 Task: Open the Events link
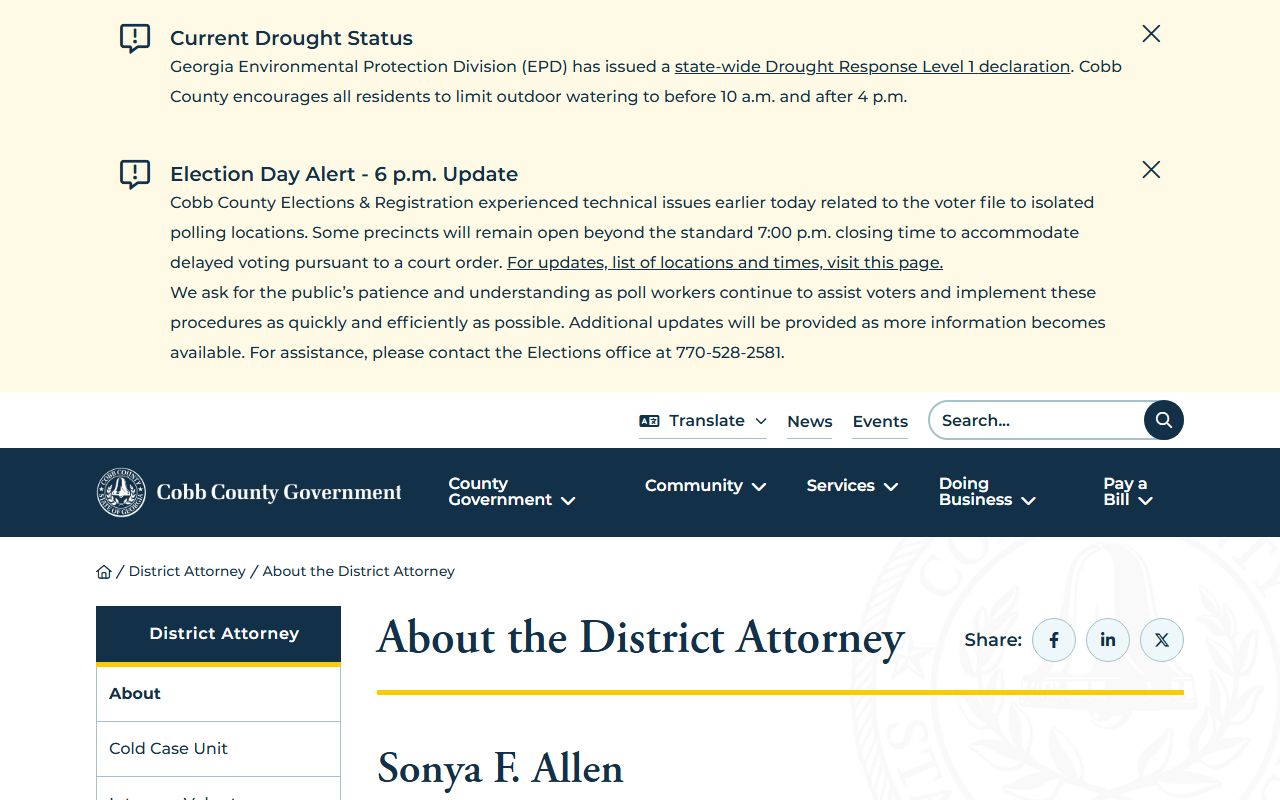pyautogui.click(x=880, y=422)
